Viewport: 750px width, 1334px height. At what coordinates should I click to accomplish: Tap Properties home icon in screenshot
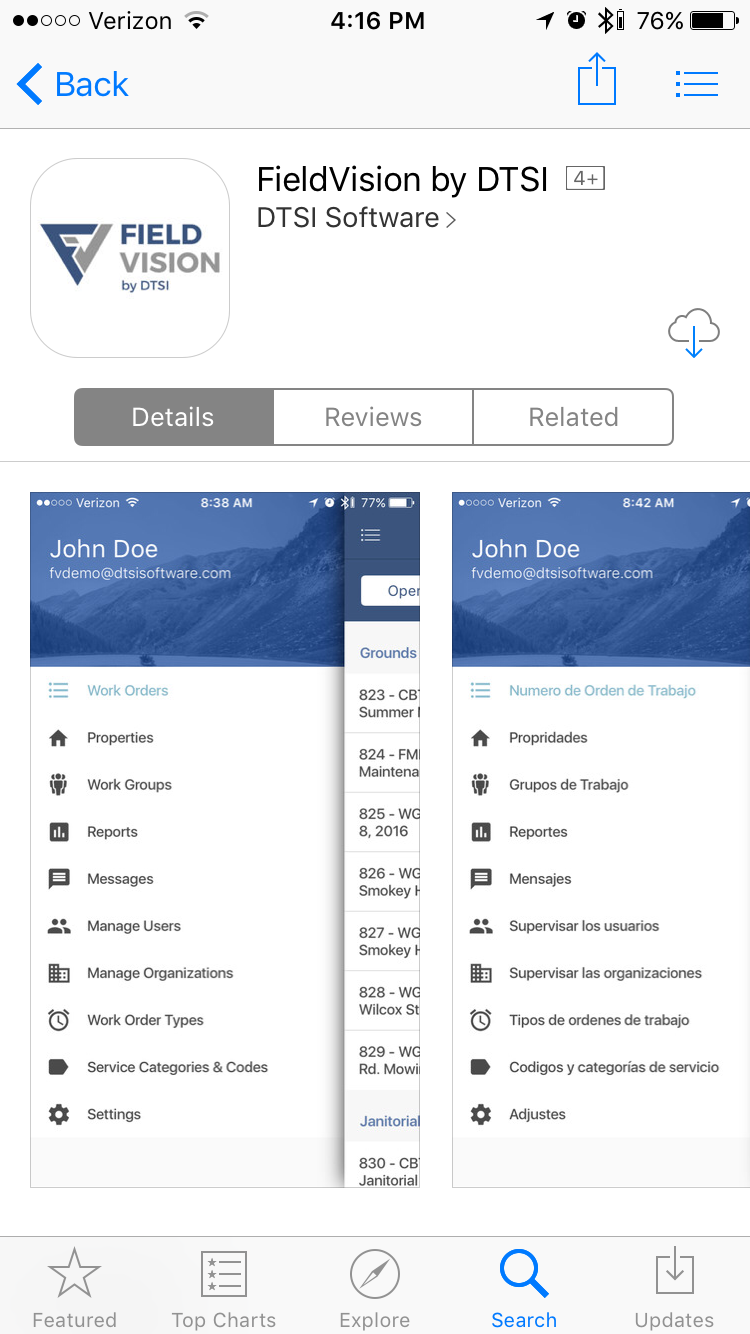(x=59, y=738)
